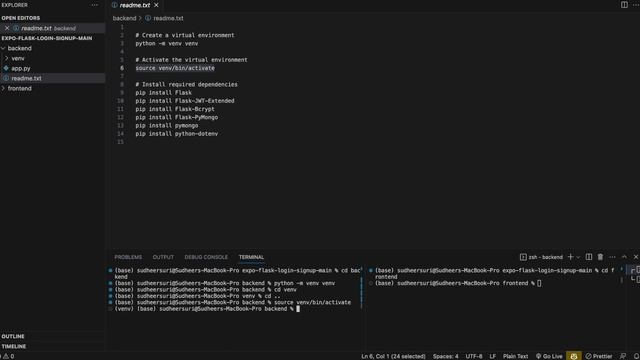Switch to the Debug Console tab
Image resolution: width=640 pixels, height=360 pixels.
pyautogui.click(x=206, y=257)
